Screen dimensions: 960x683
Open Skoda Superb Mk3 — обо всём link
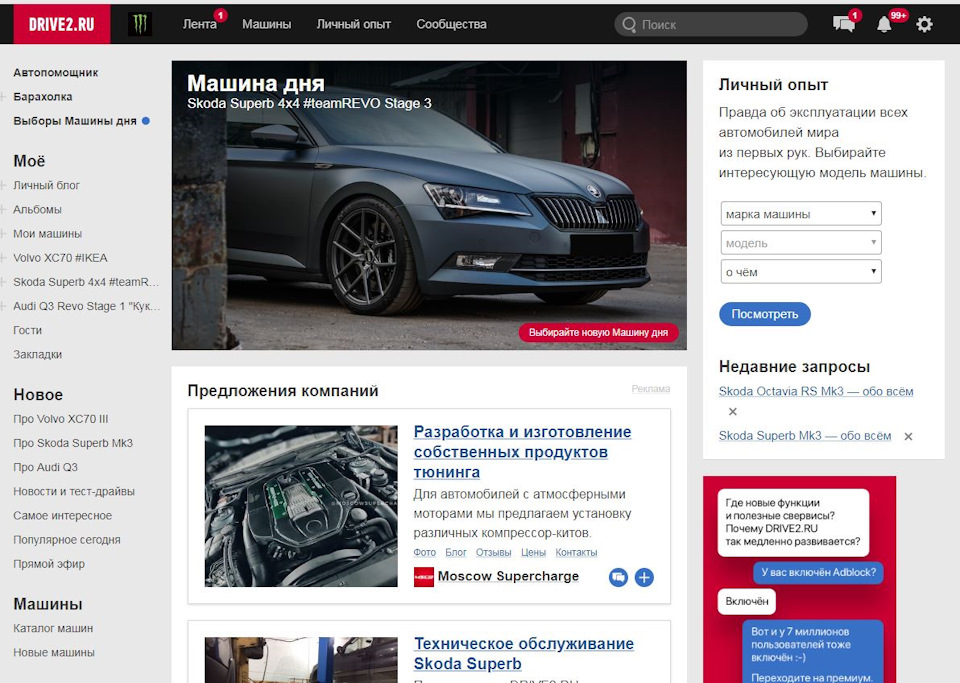tap(804, 436)
